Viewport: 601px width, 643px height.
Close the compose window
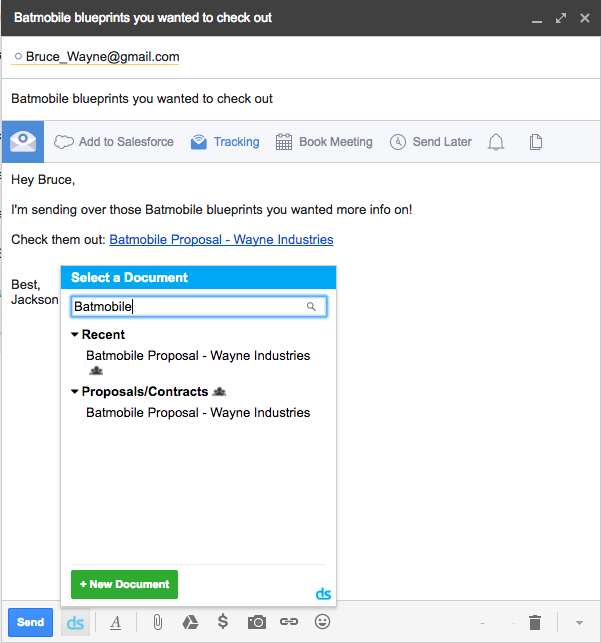[585, 18]
